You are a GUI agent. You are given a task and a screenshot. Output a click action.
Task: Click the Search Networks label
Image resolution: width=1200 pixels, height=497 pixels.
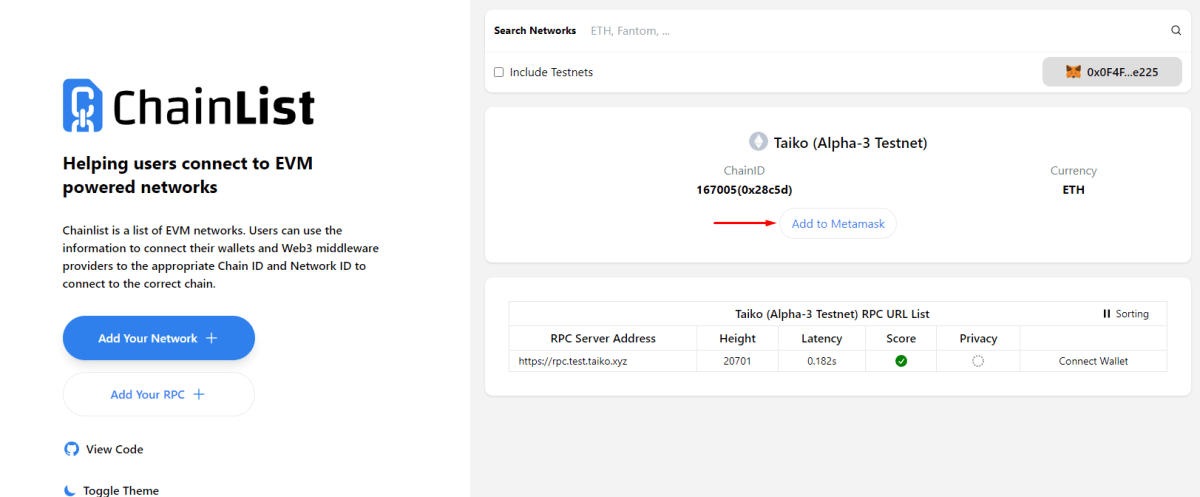point(535,31)
